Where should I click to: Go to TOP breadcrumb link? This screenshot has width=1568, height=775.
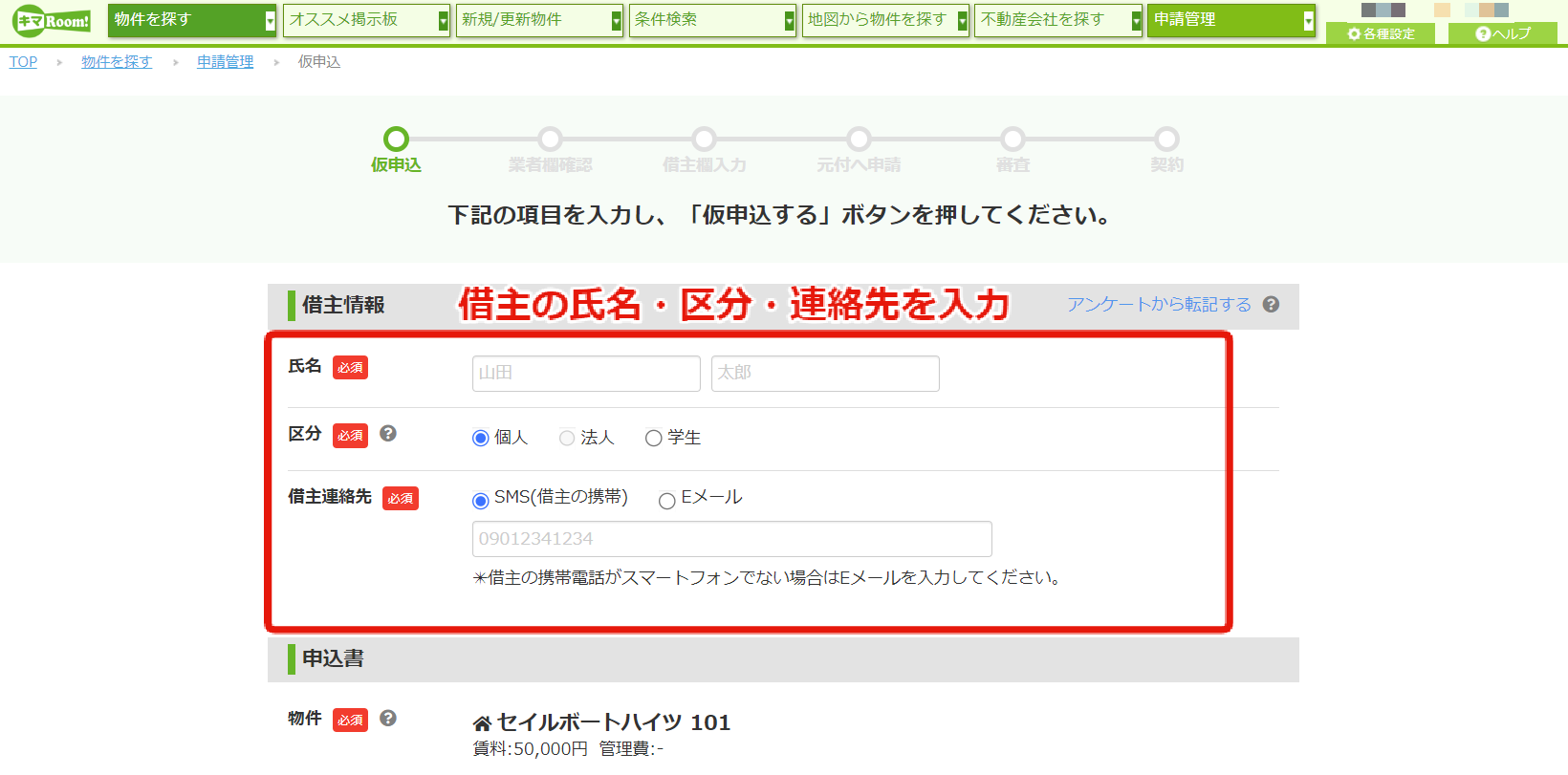[x=23, y=61]
